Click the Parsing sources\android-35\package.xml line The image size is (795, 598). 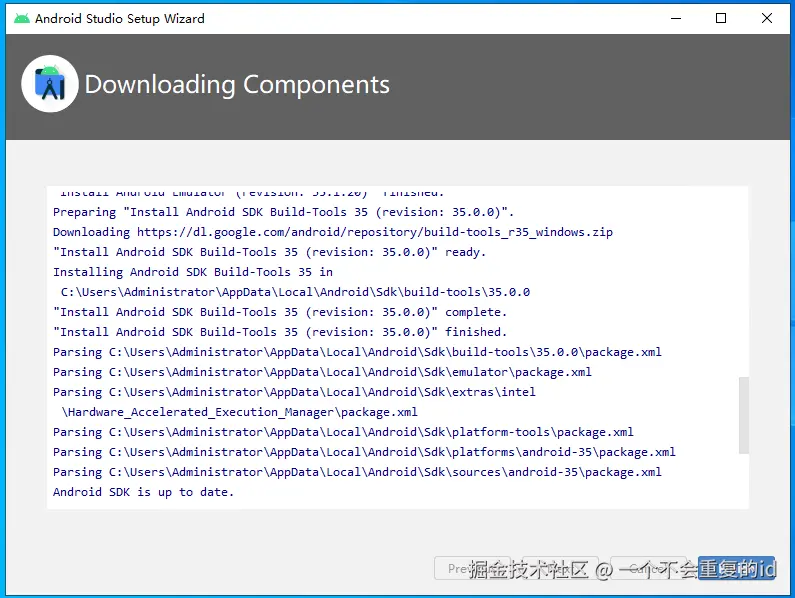[357, 472]
